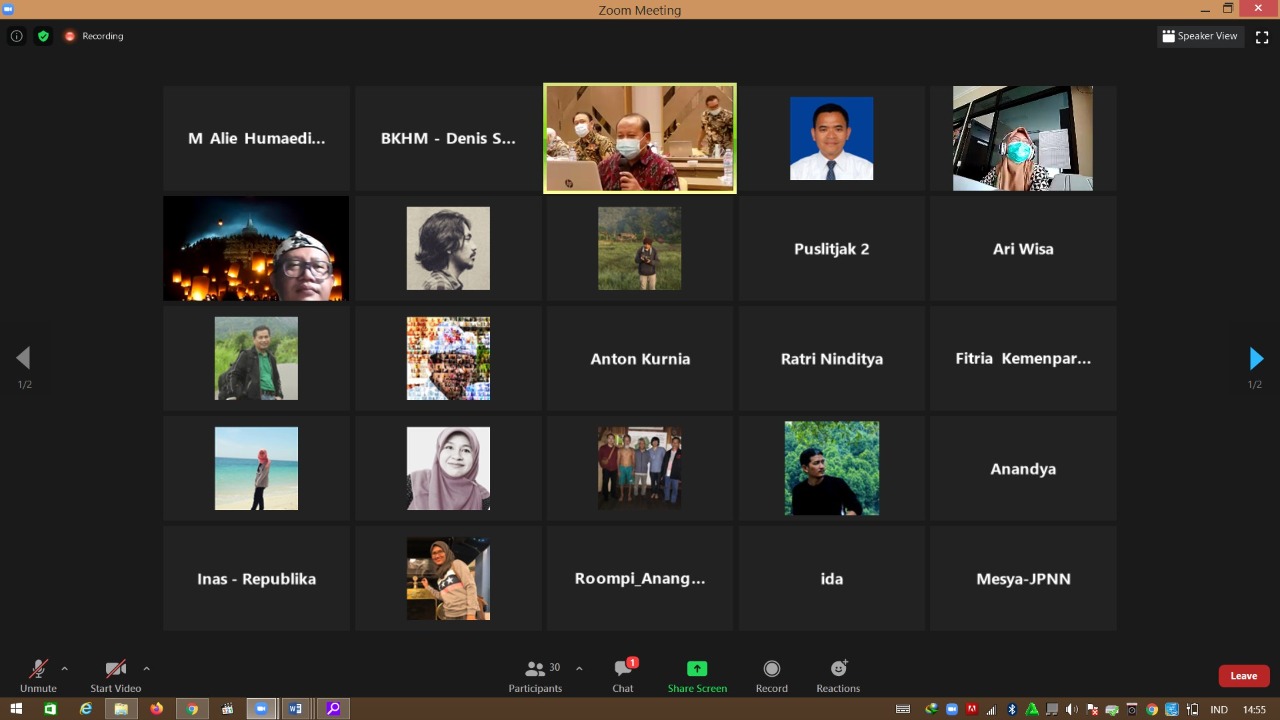Expand audio options arrow beside Unmute
The width and height of the screenshot is (1280, 720).
click(x=65, y=668)
